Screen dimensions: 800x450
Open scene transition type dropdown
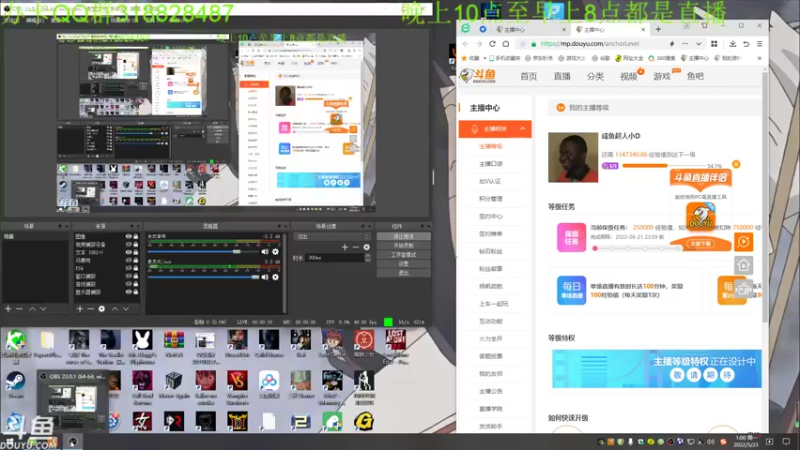(332, 237)
